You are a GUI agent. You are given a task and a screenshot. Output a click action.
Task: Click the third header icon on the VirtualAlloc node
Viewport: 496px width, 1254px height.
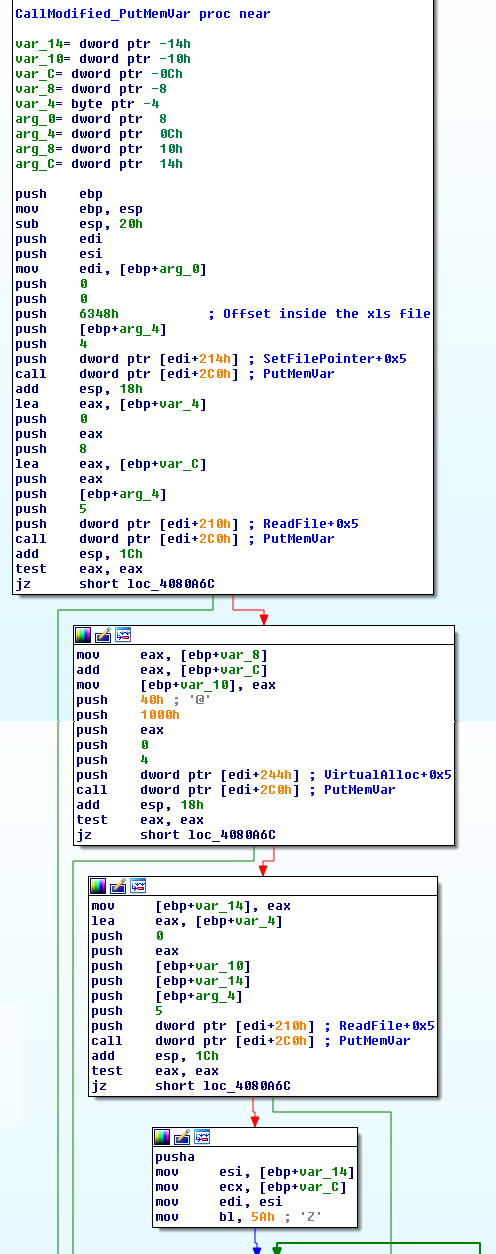(x=123, y=635)
